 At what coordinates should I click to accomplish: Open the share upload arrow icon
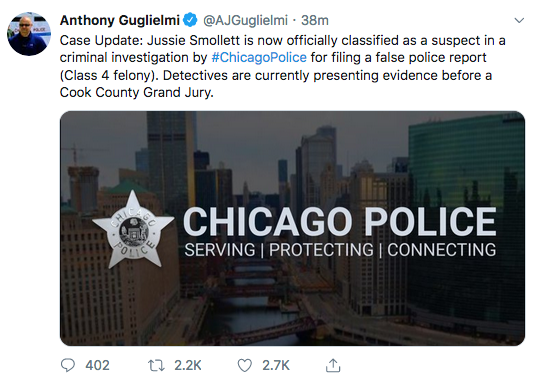pos(333,365)
